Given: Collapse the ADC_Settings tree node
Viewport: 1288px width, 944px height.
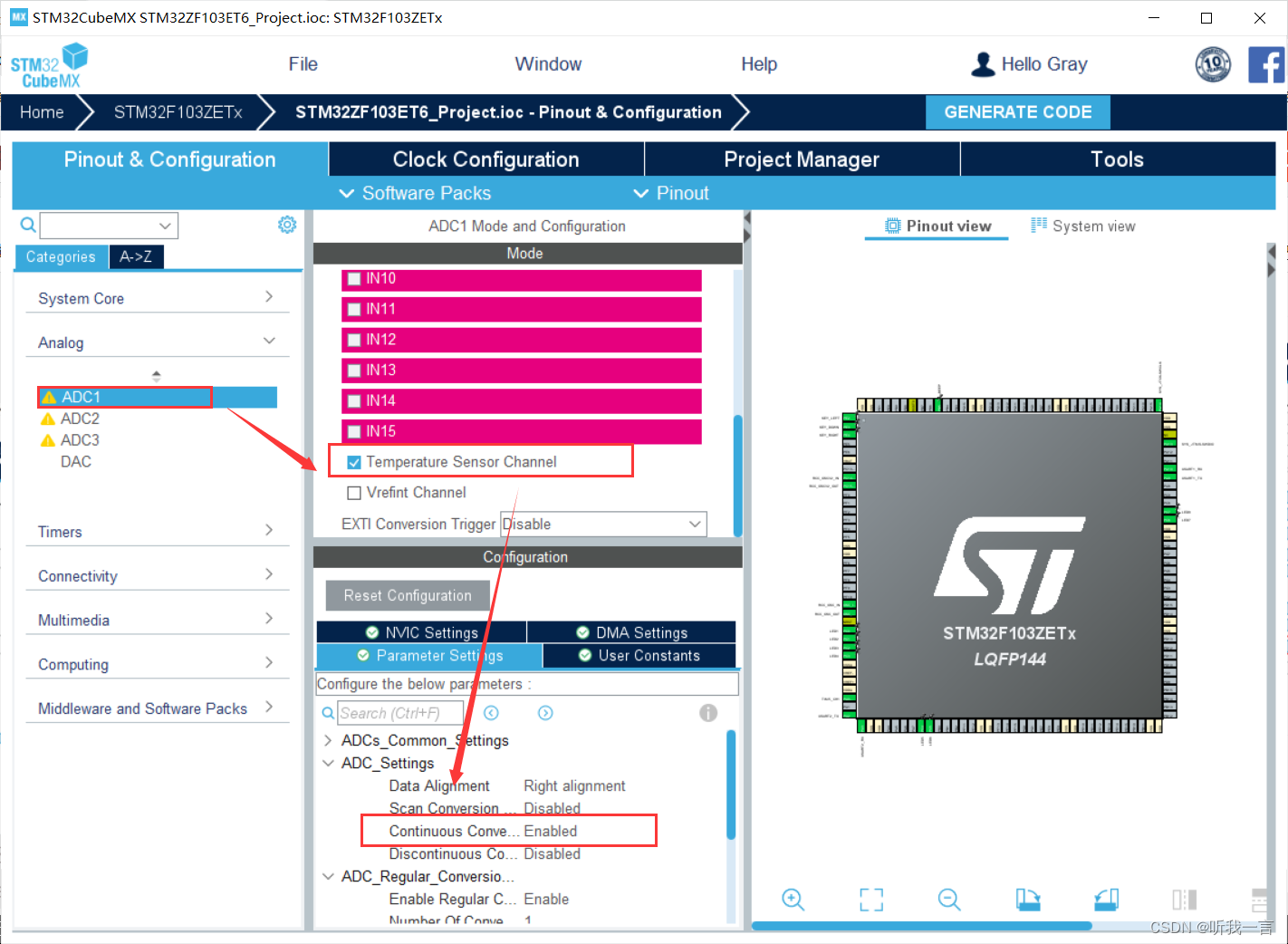Looking at the screenshot, I should pyautogui.click(x=328, y=763).
